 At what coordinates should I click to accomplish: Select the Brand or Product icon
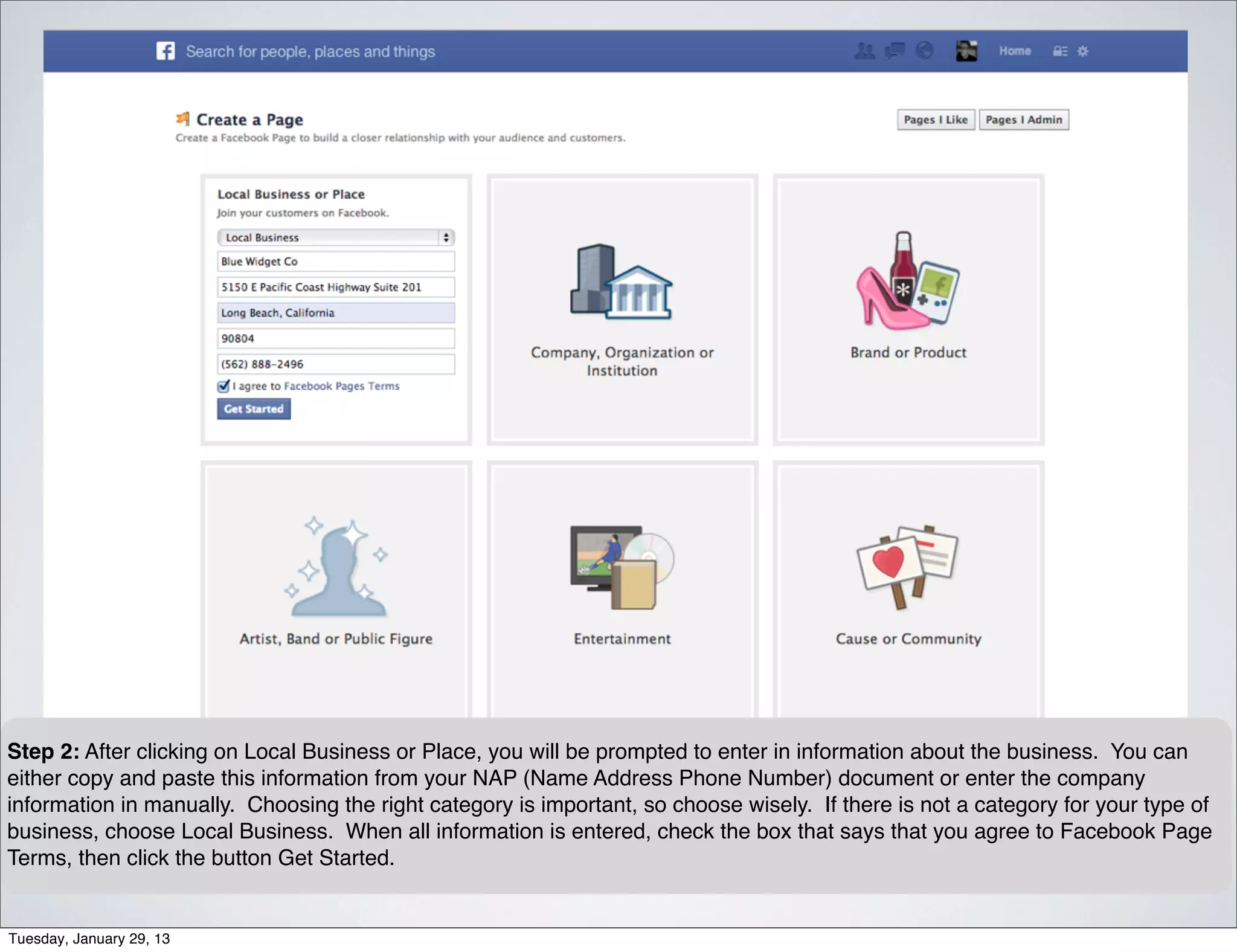tap(908, 282)
